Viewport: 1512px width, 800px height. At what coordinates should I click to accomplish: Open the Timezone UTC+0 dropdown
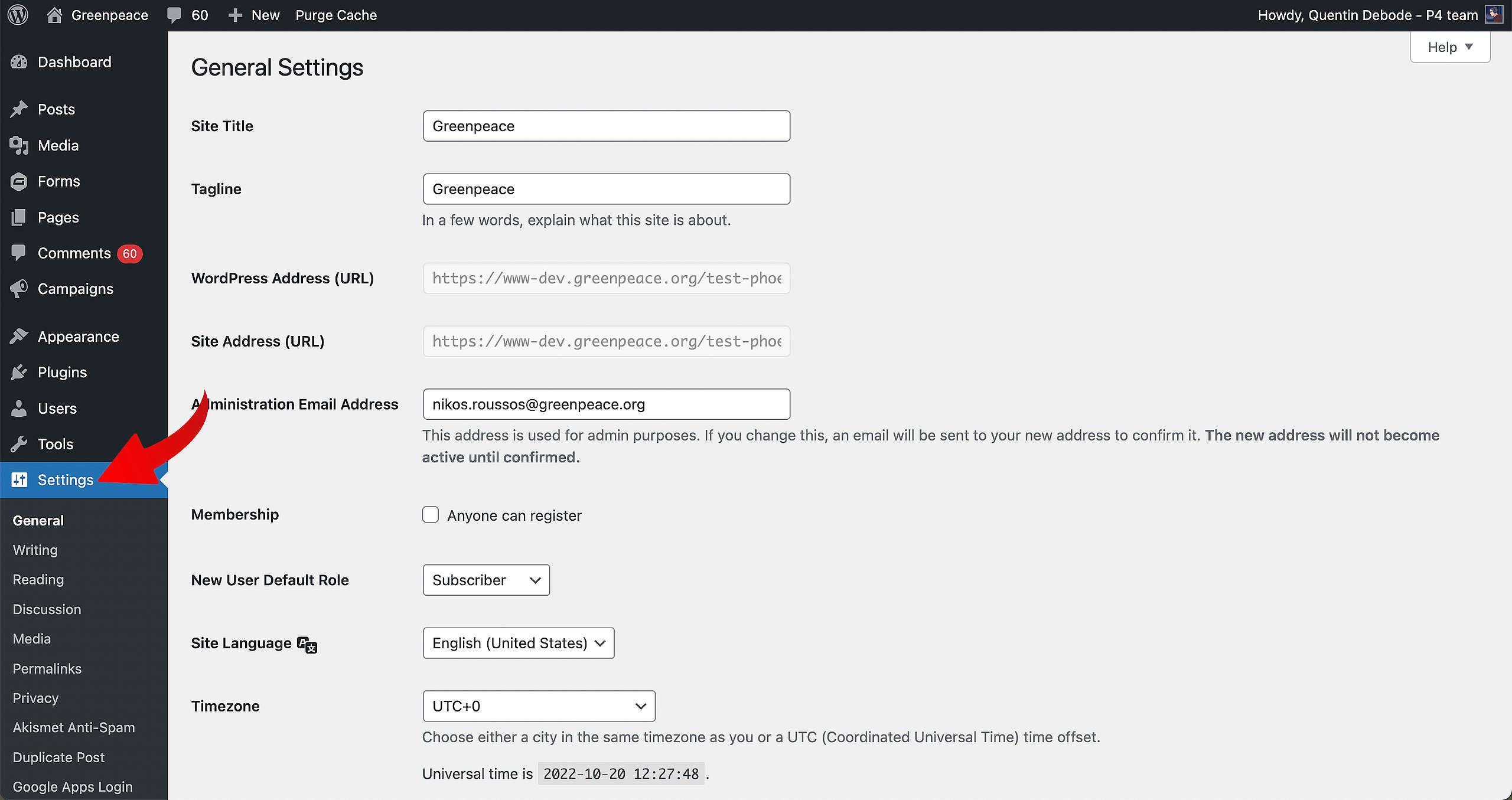(539, 706)
